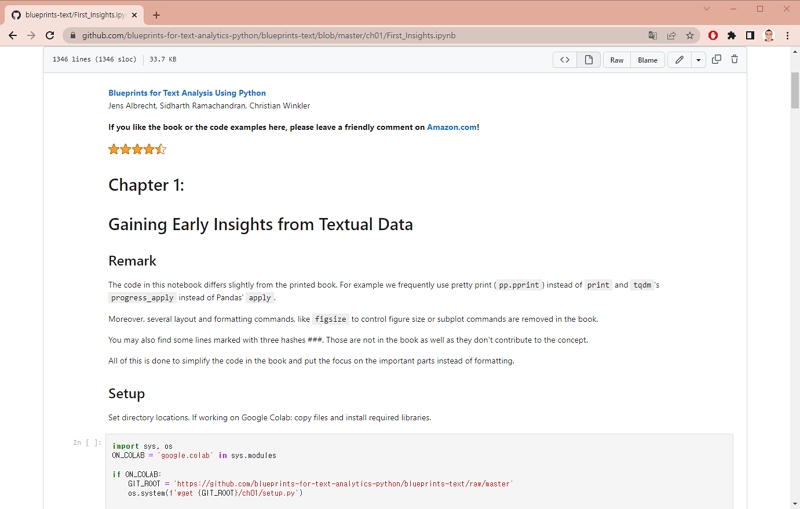Open the Raw file view
Screen dimensions: 800x509
(617, 60)
